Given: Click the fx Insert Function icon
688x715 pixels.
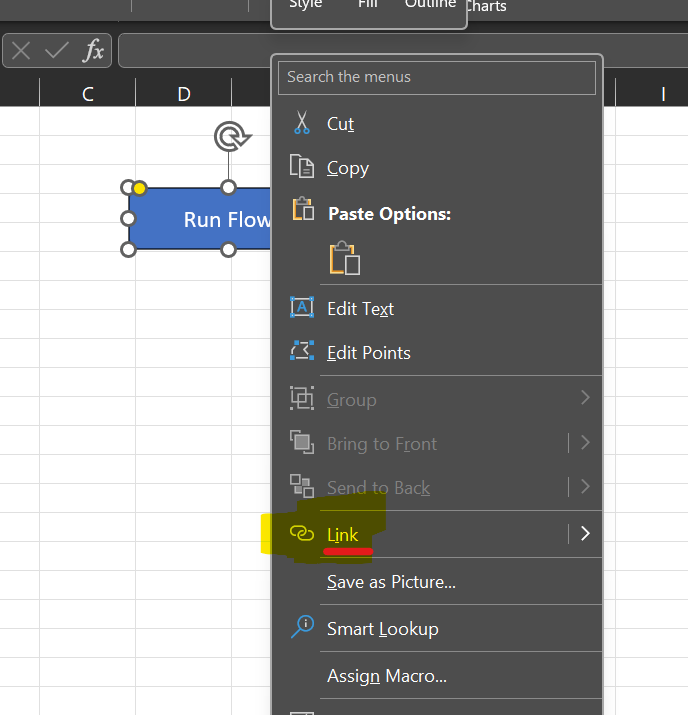Looking at the screenshot, I should 93,50.
